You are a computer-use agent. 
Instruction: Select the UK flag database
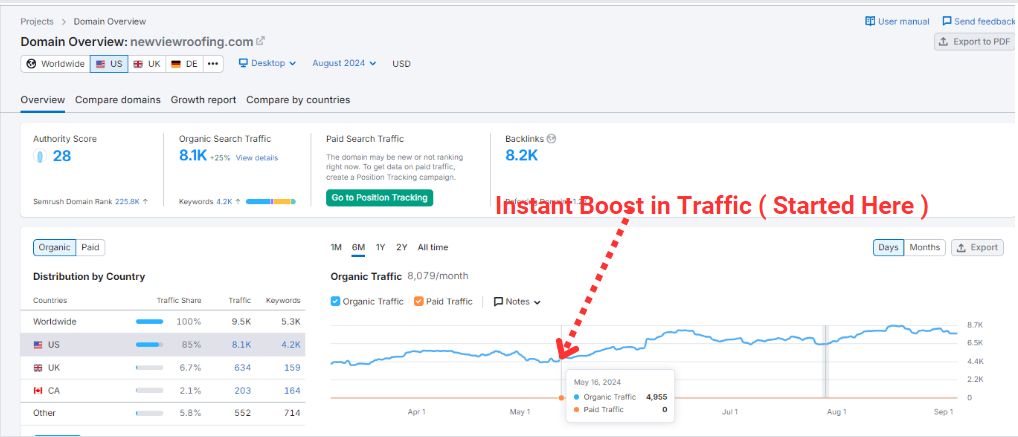point(146,64)
